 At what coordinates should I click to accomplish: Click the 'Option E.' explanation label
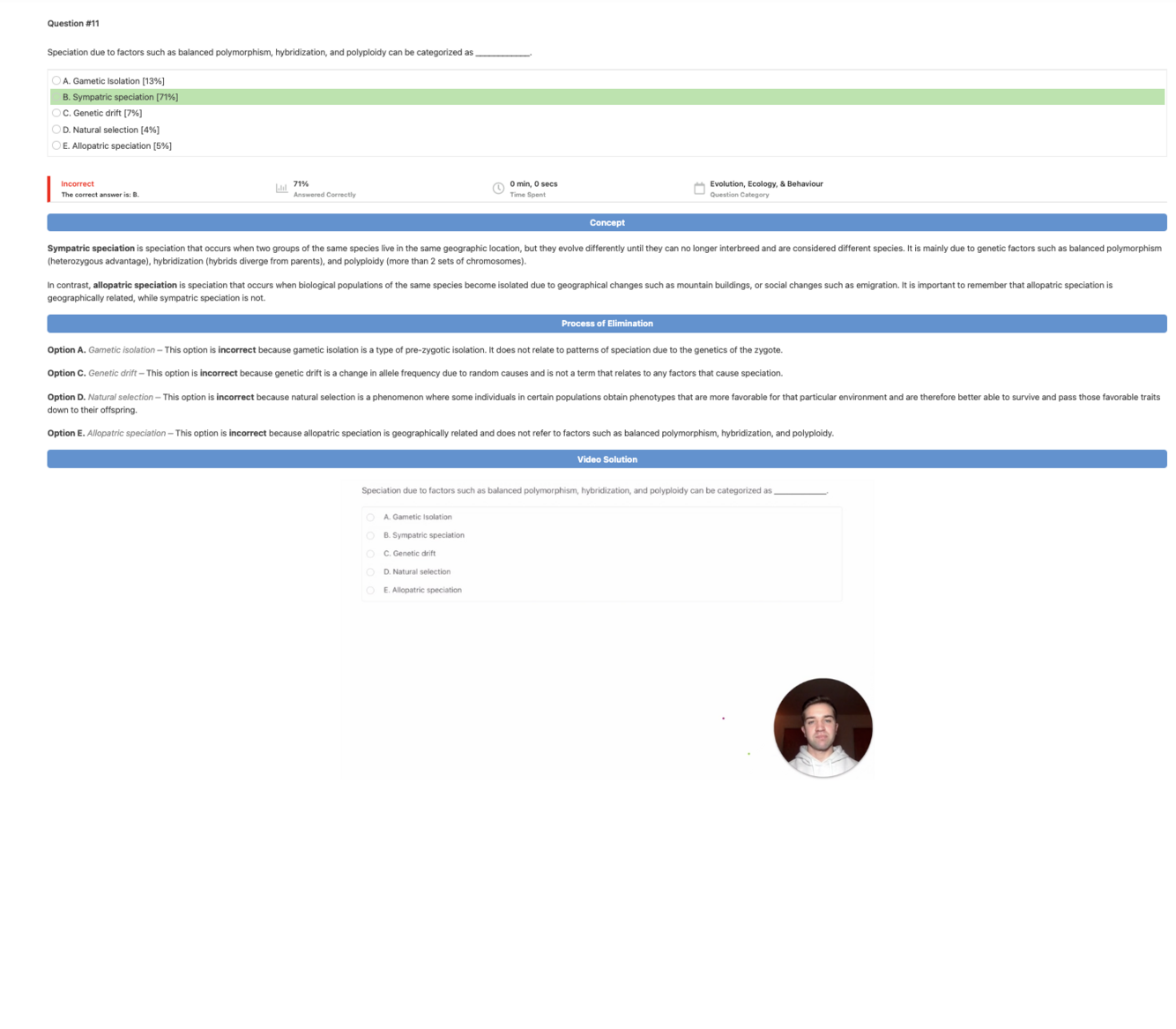coord(66,433)
